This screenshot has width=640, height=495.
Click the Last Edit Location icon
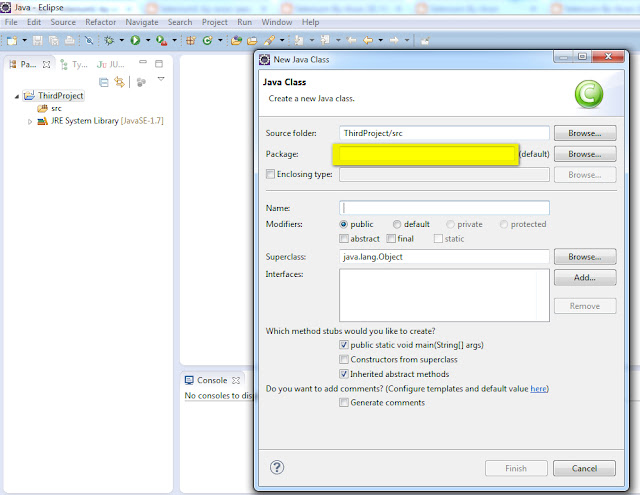pos(351,40)
